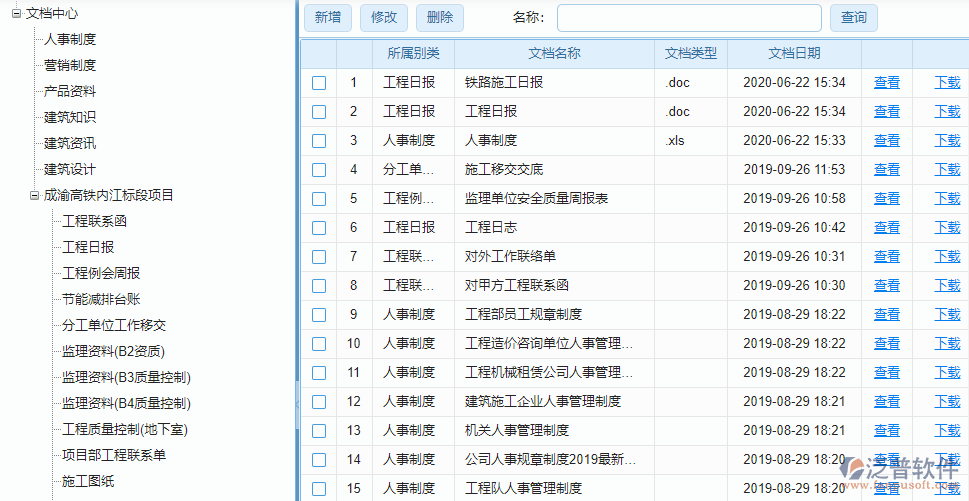The height and width of the screenshot is (501, 969).
Task: Open 监理资料(B3质量控制) tree node
Action: pyautogui.click(x=126, y=377)
